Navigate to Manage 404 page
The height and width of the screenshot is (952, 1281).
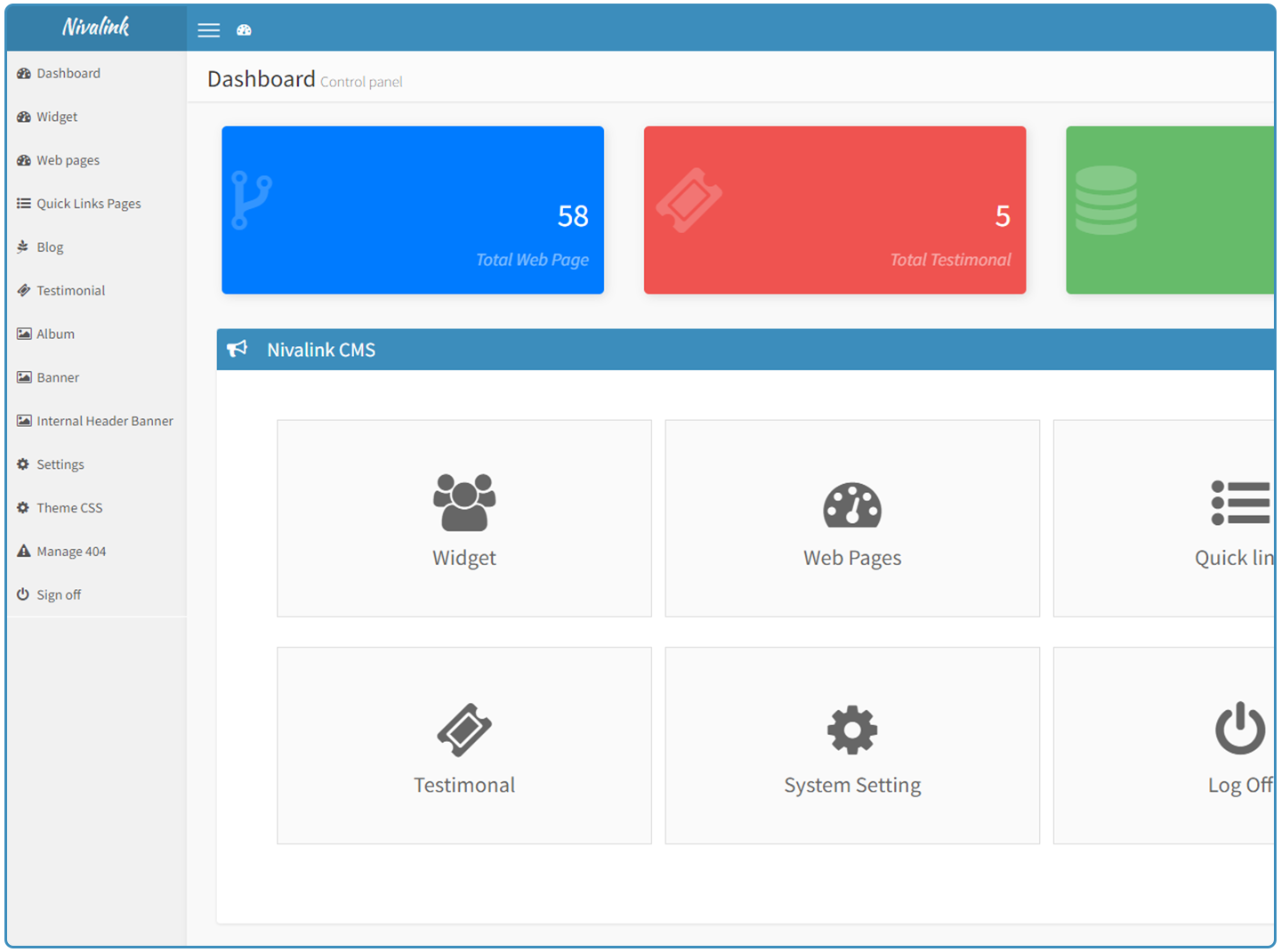(x=71, y=552)
